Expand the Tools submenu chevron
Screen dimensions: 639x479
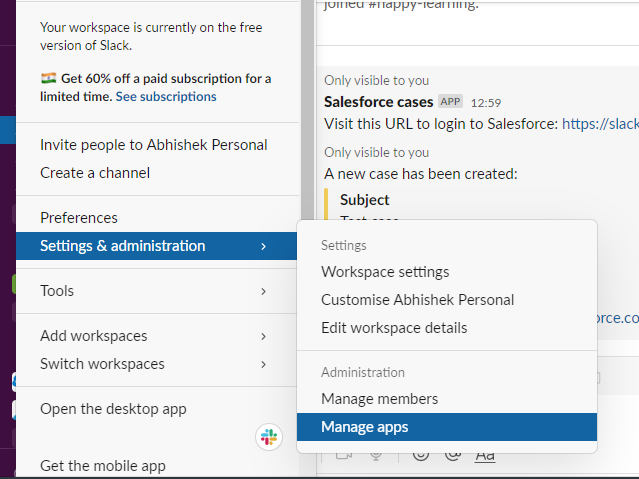point(264,291)
